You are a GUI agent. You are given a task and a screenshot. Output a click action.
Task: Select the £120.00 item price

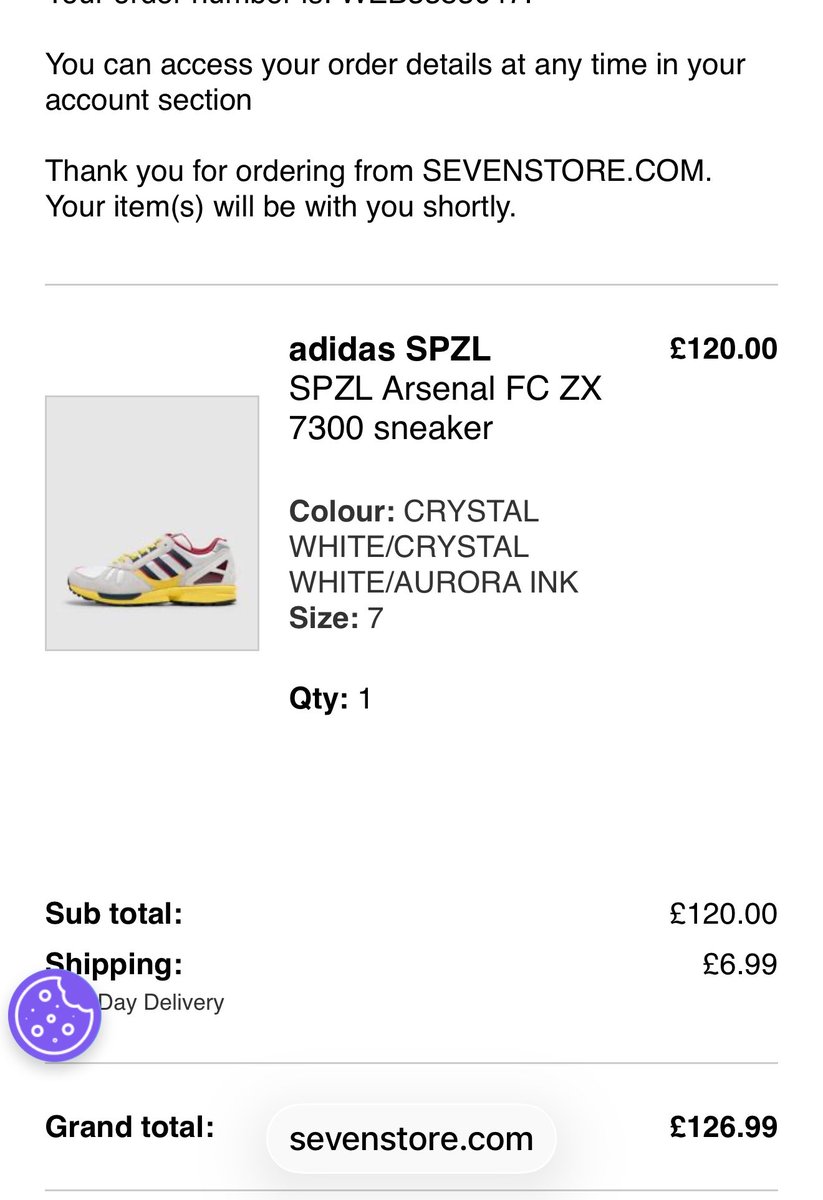point(723,349)
